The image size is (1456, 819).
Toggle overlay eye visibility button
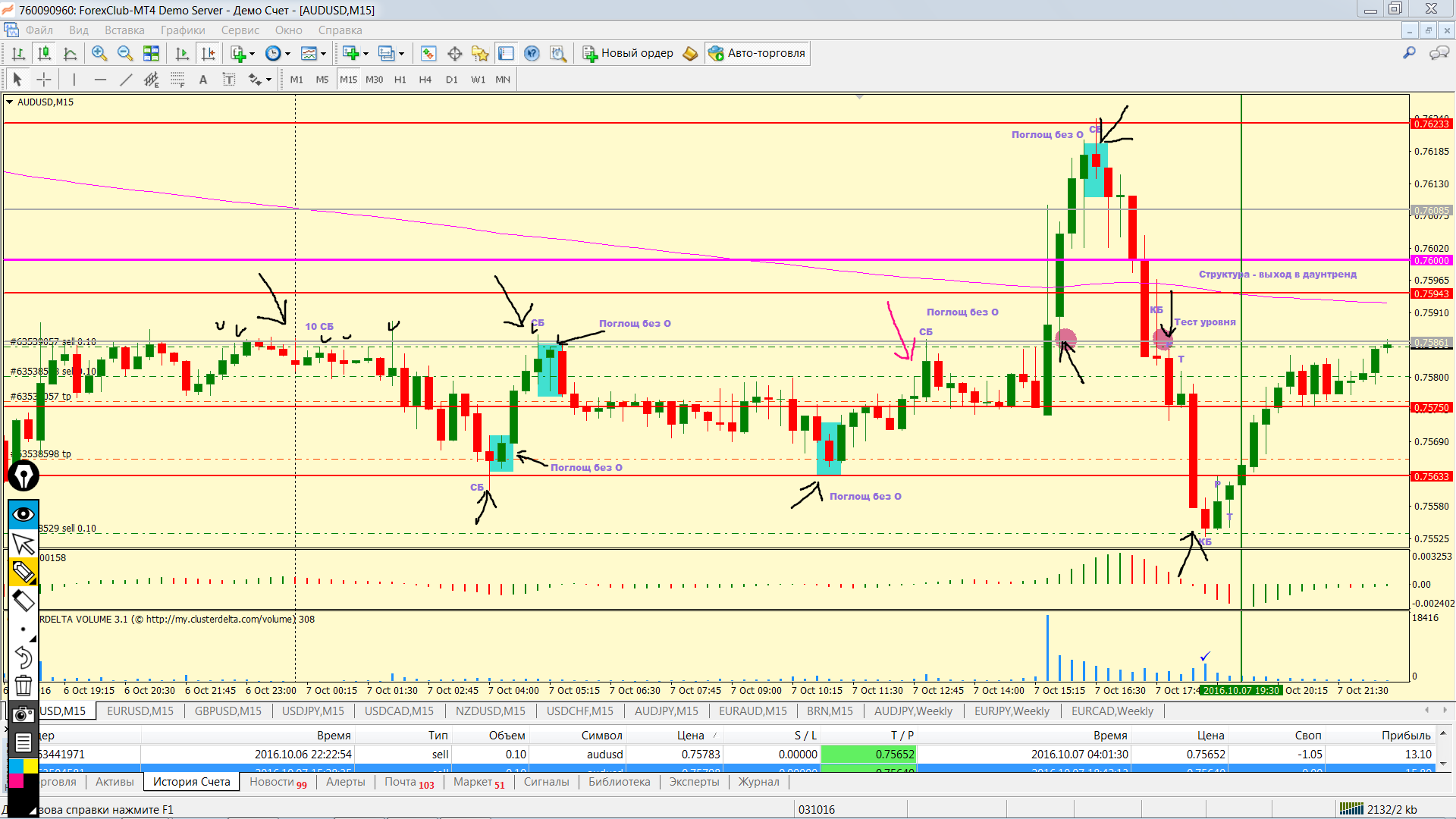click(x=24, y=514)
